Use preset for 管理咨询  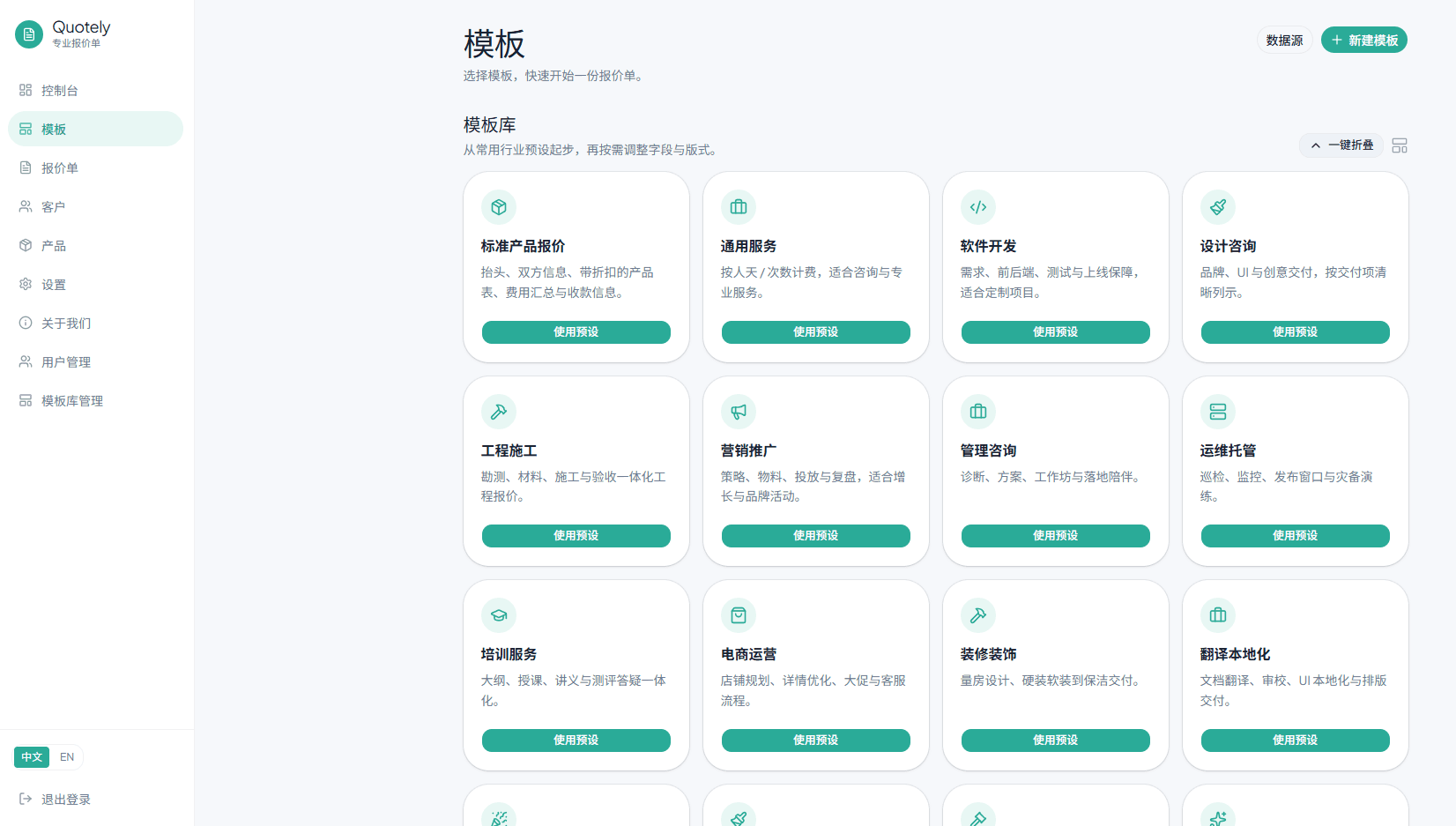[x=1056, y=536]
